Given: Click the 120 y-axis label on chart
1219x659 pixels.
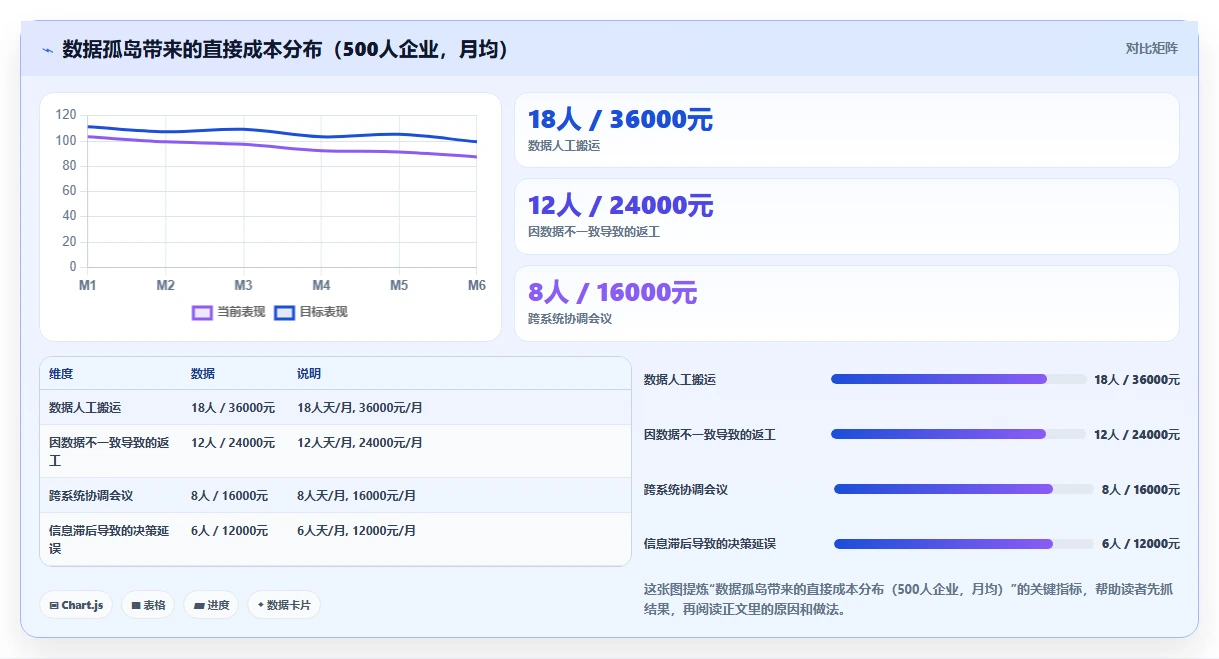Looking at the screenshot, I should tap(66, 115).
